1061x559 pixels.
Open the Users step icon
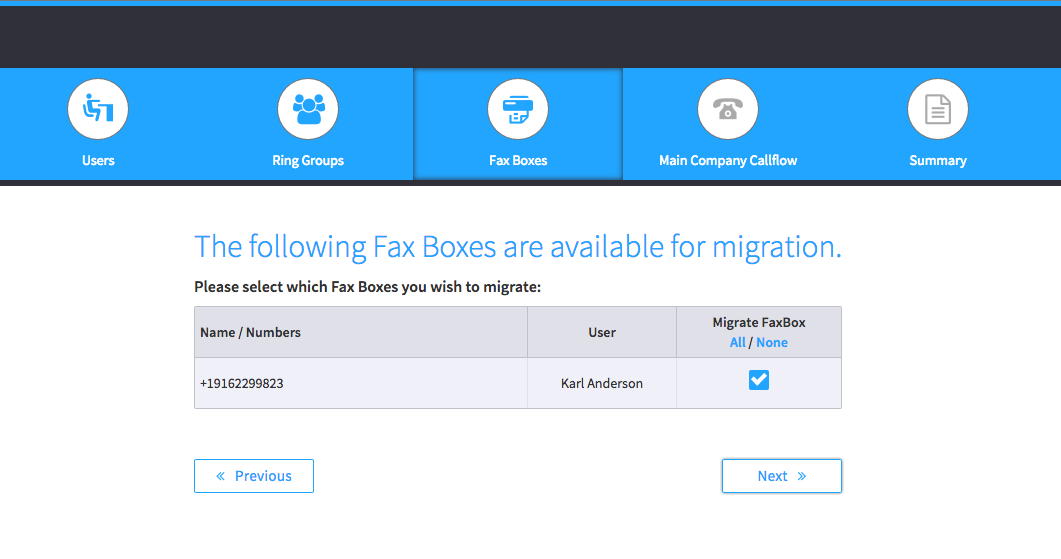[98, 109]
